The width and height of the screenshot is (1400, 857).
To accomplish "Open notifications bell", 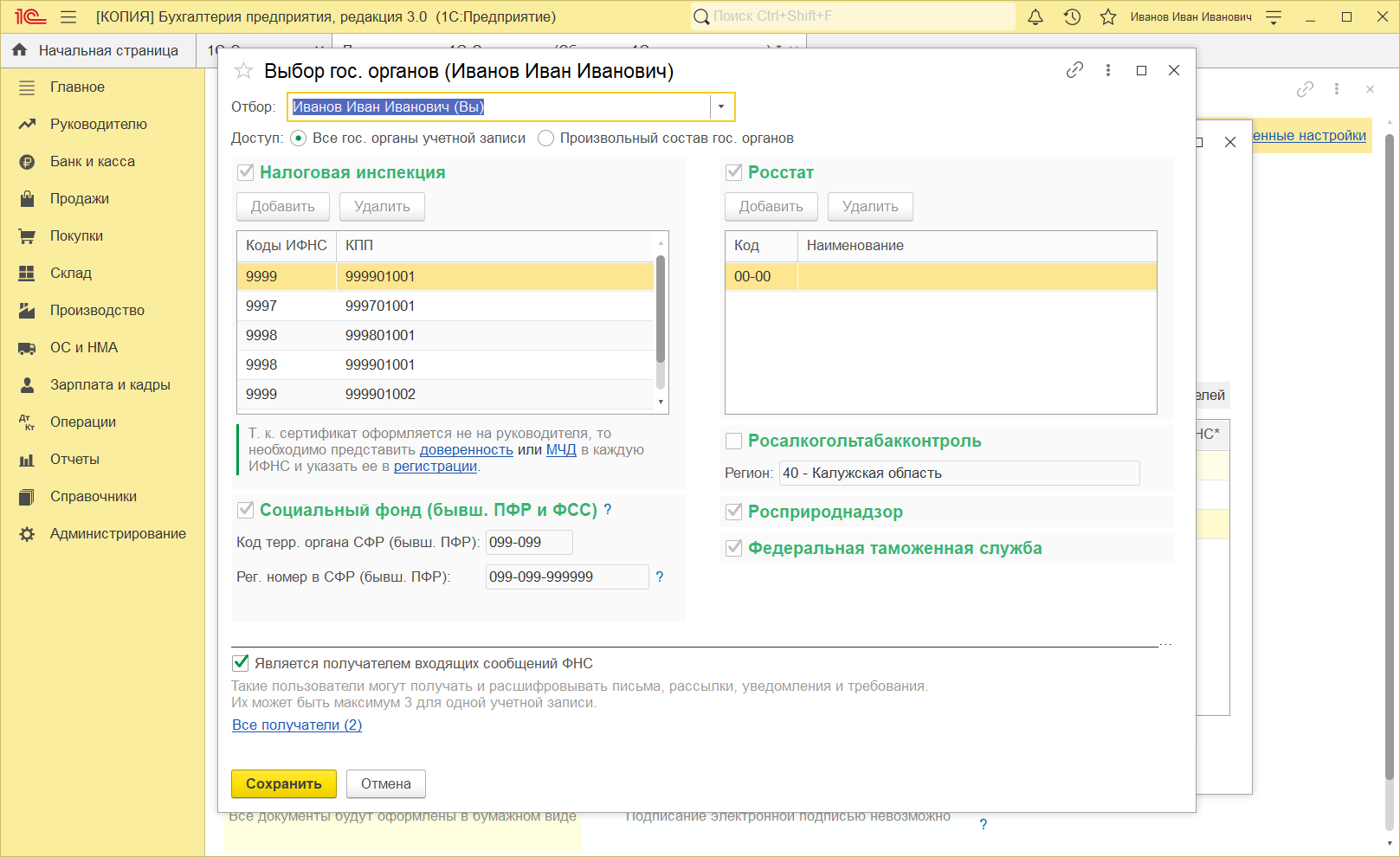I will click(1035, 16).
